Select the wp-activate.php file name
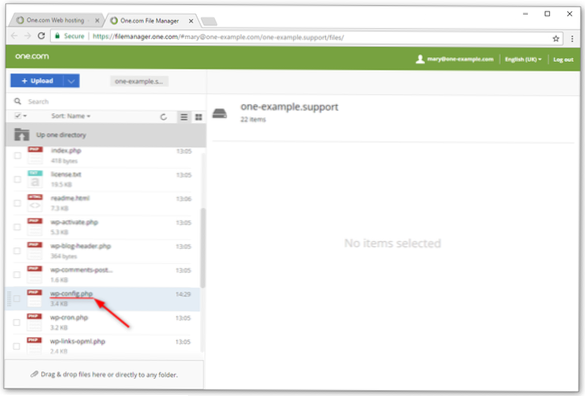The image size is (585, 396). point(74,222)
